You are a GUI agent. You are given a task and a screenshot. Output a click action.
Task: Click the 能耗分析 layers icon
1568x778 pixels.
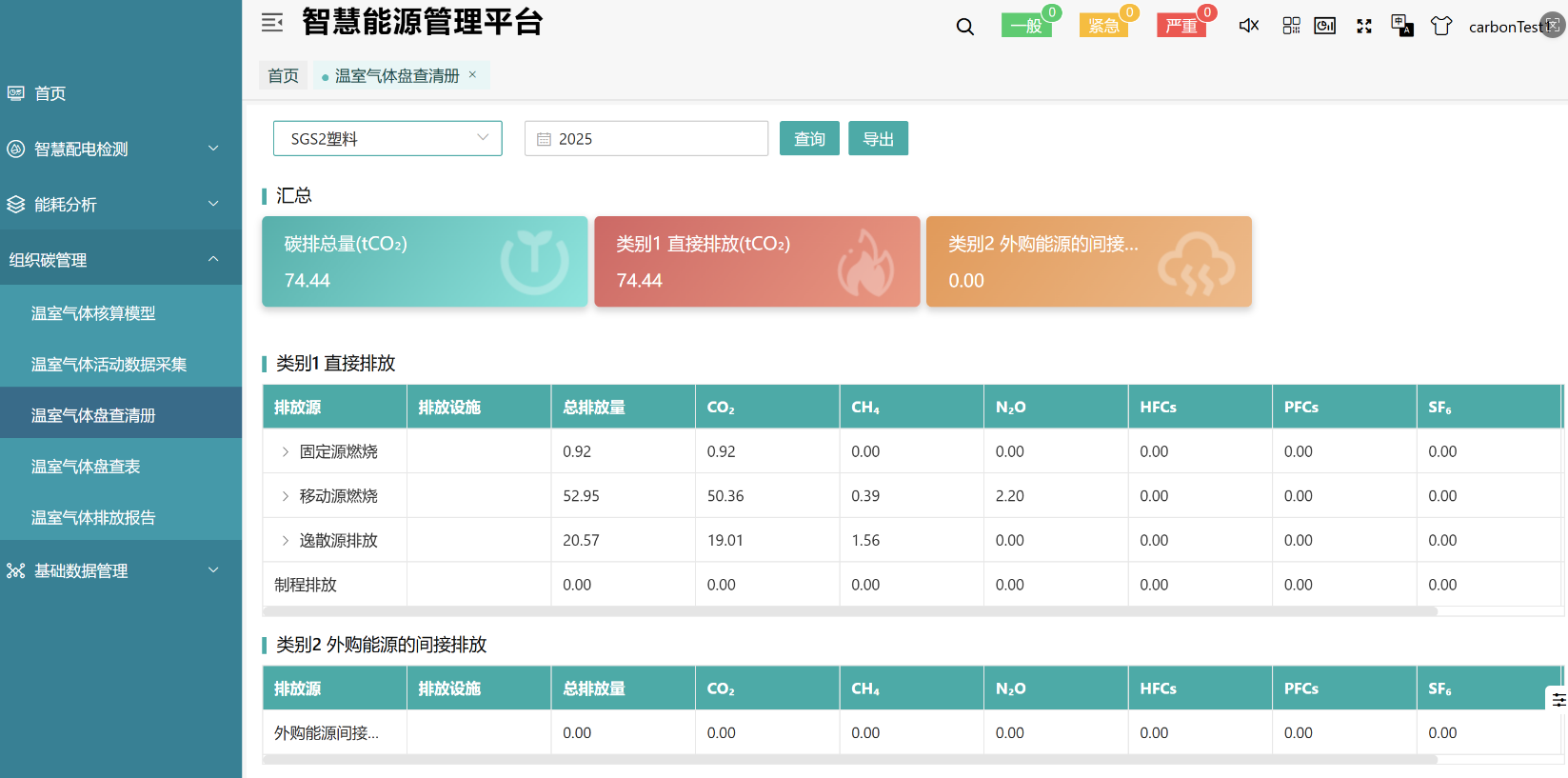[16, 204]
